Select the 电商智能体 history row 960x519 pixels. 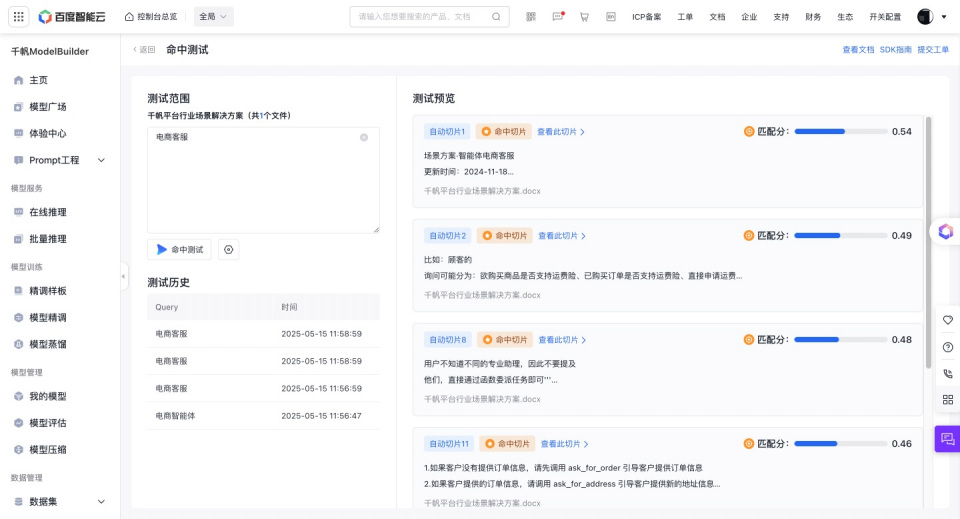(x=263, y=416)
